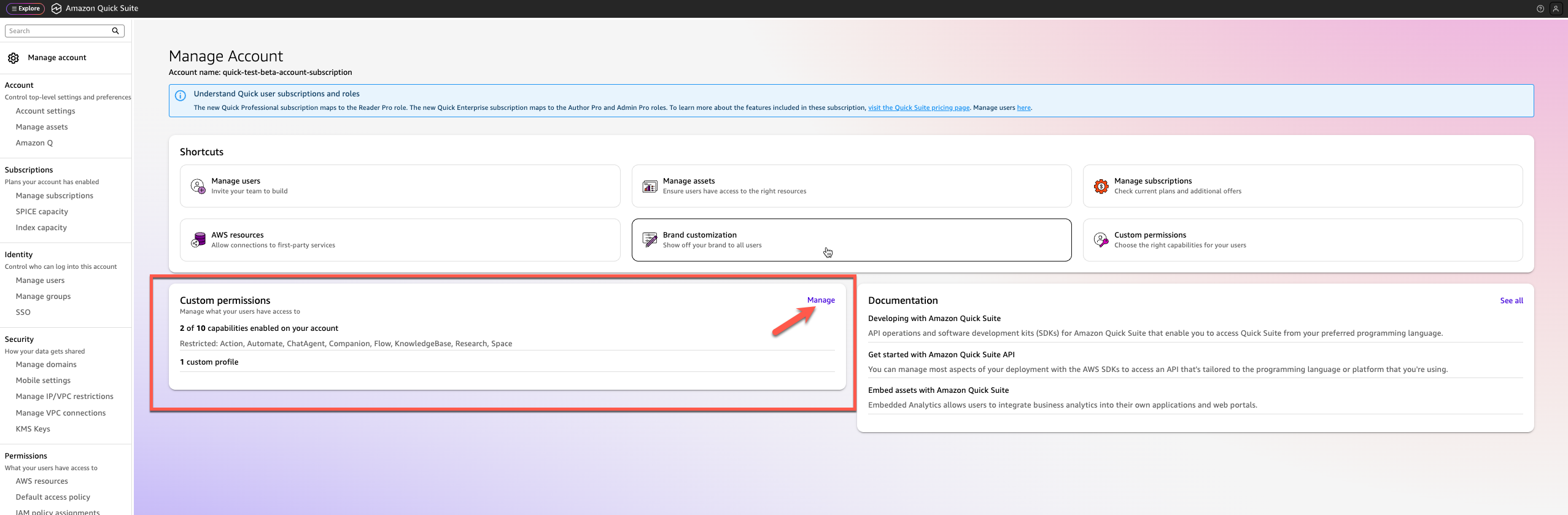Open Account settings in the sidebar
The height and width of the screenshot is (515, 1568).
(x=45, y=111)
